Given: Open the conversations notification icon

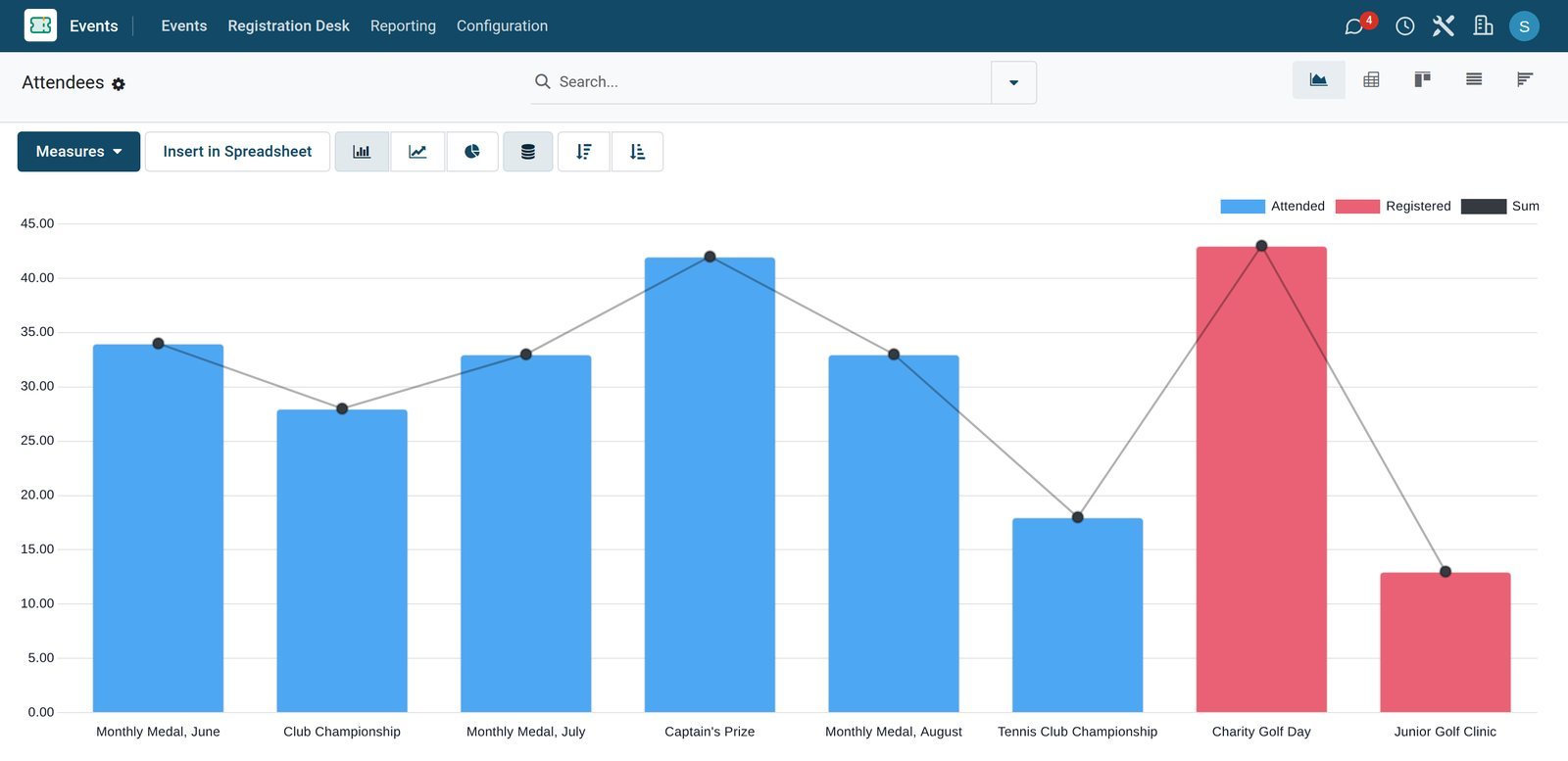Looking at the screenshot, I should pyautogui.click(x=1354, y=26).
